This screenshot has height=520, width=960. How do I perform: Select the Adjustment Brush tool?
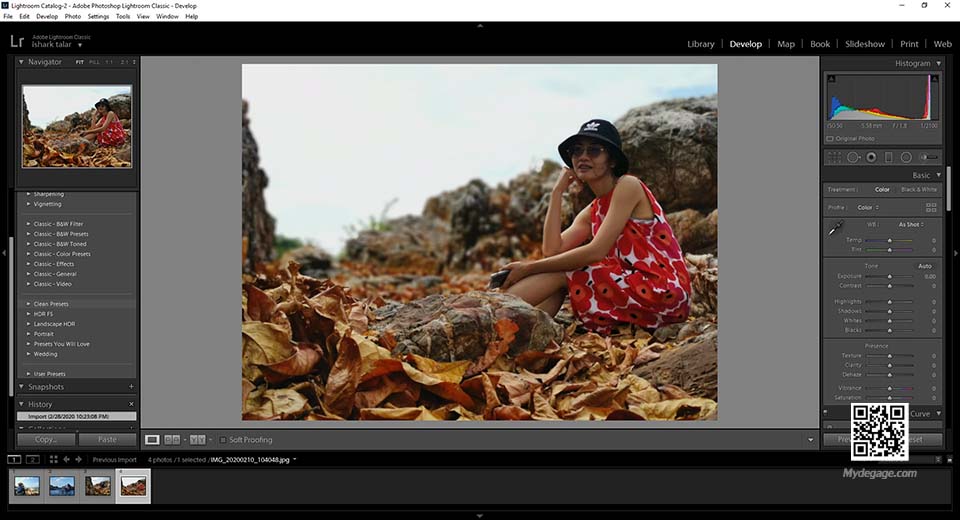coord(929,157)
